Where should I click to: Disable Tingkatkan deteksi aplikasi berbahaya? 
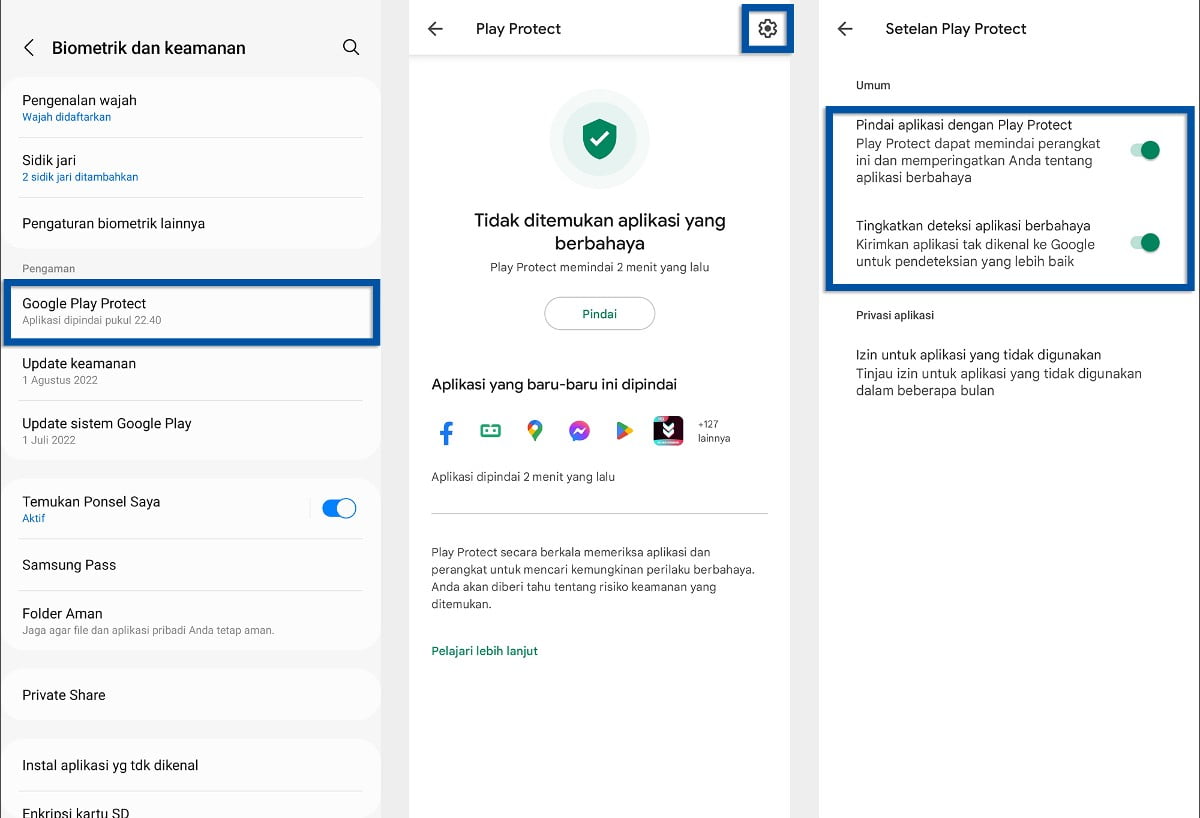tap(1143, 242)
